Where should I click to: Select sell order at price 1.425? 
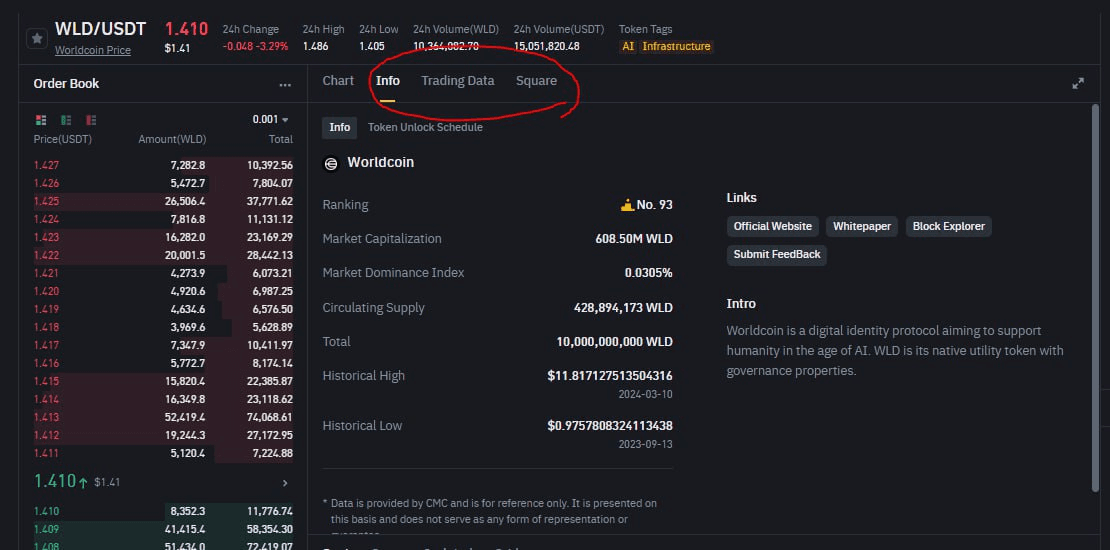pyautogui.click(x=163, y=202)
